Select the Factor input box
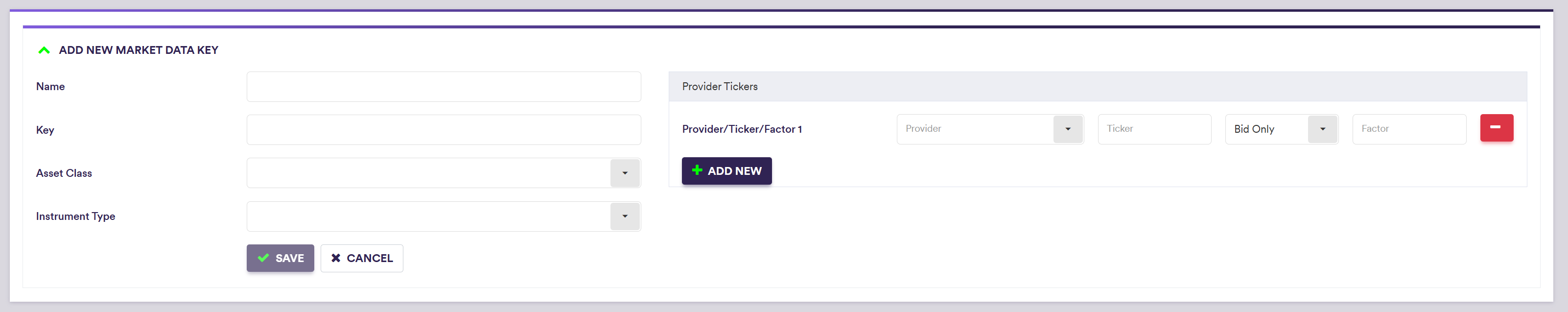The height and width of the screenshot is (312, 1568). click(x=1408, y=129)
